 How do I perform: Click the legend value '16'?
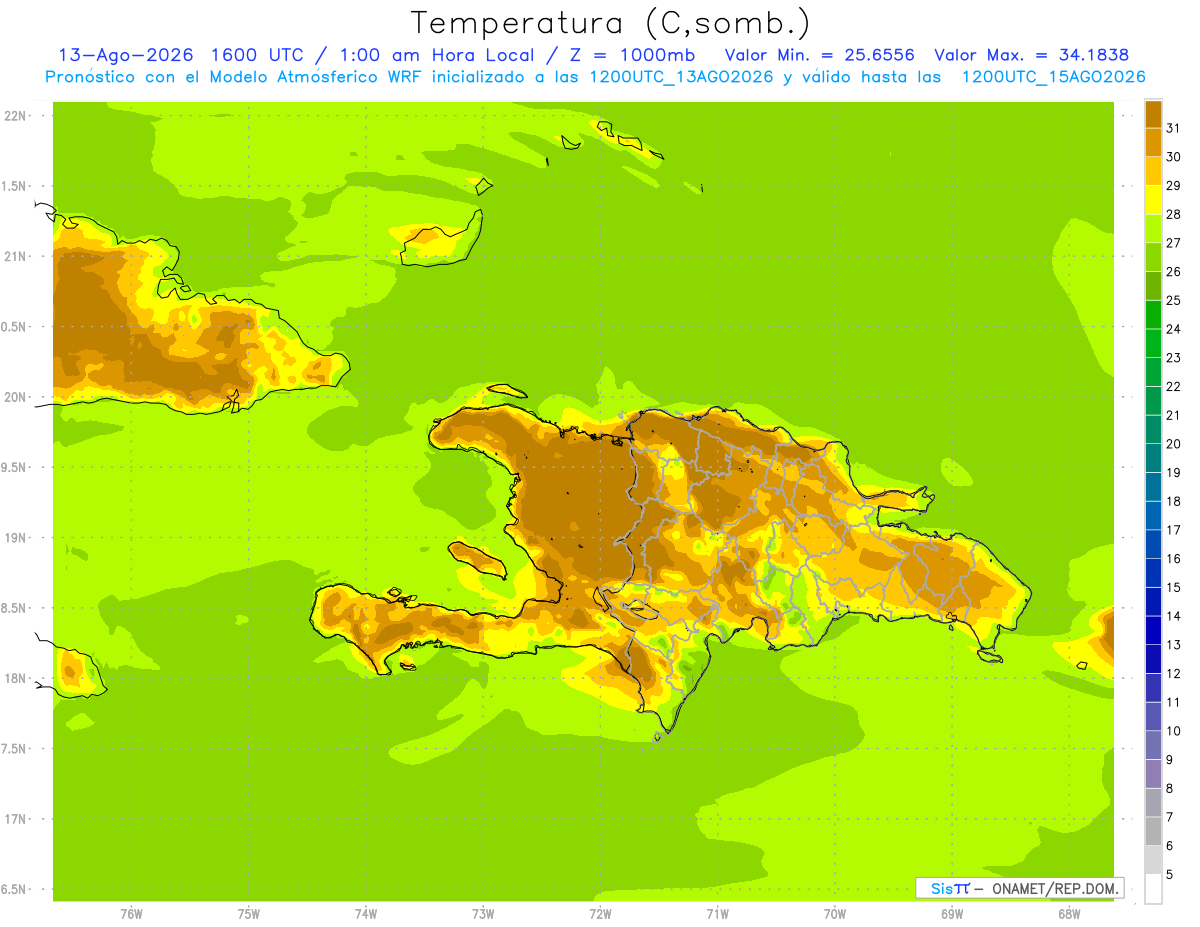click(1173, 558)
